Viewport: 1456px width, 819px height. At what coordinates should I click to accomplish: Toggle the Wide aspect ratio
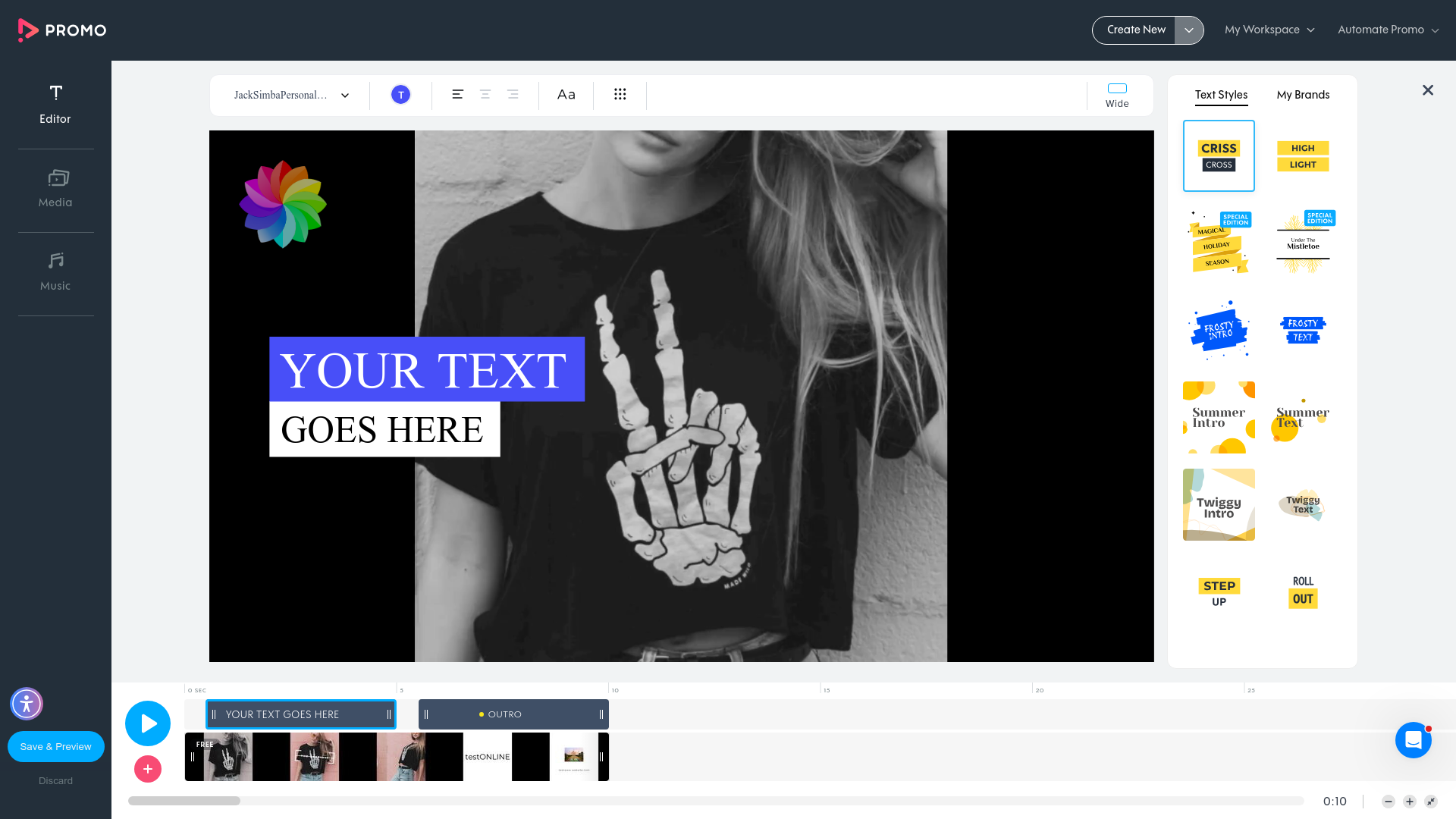pos(1116,94)
